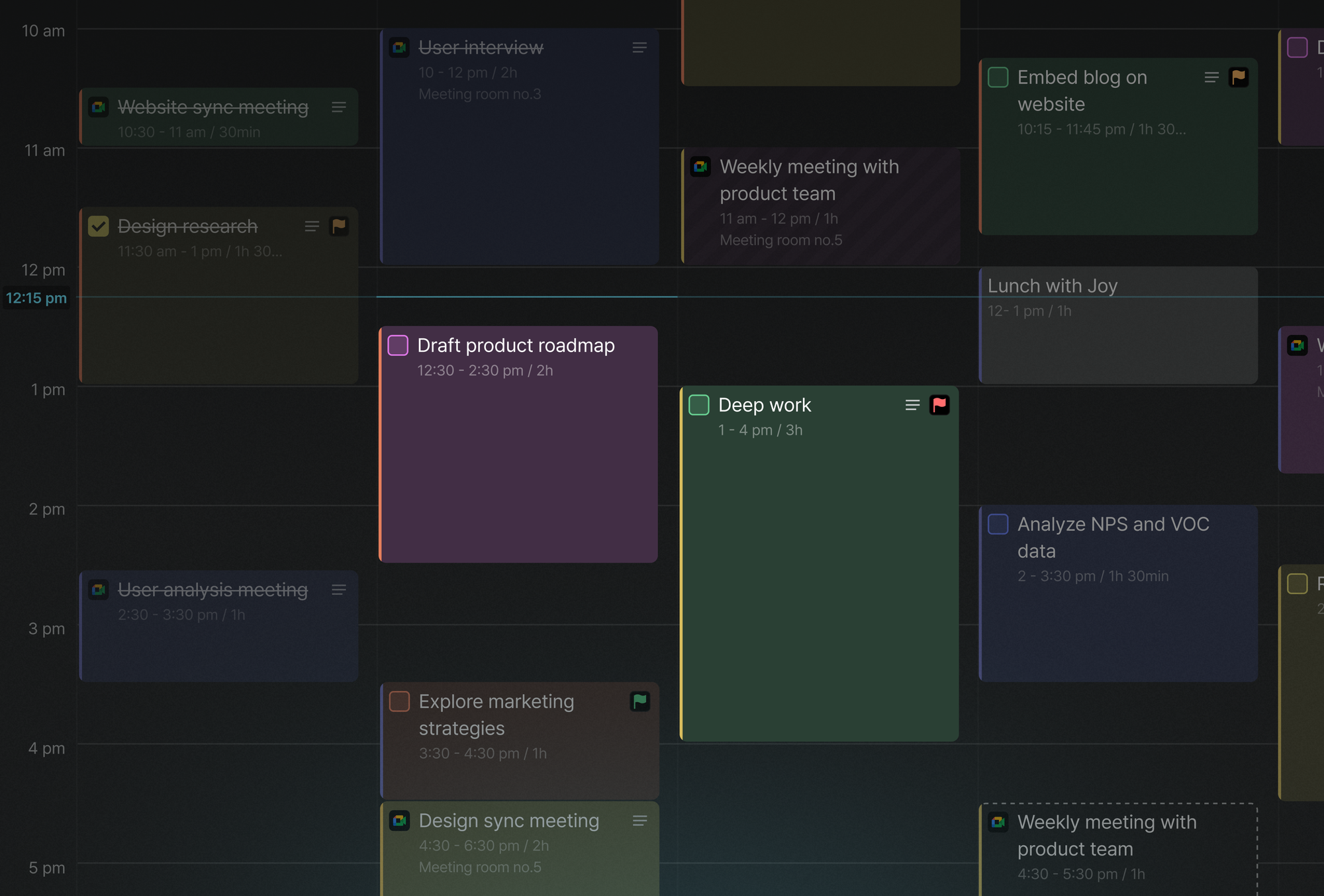Expand notes icon on Deep work

coord(912,405)
